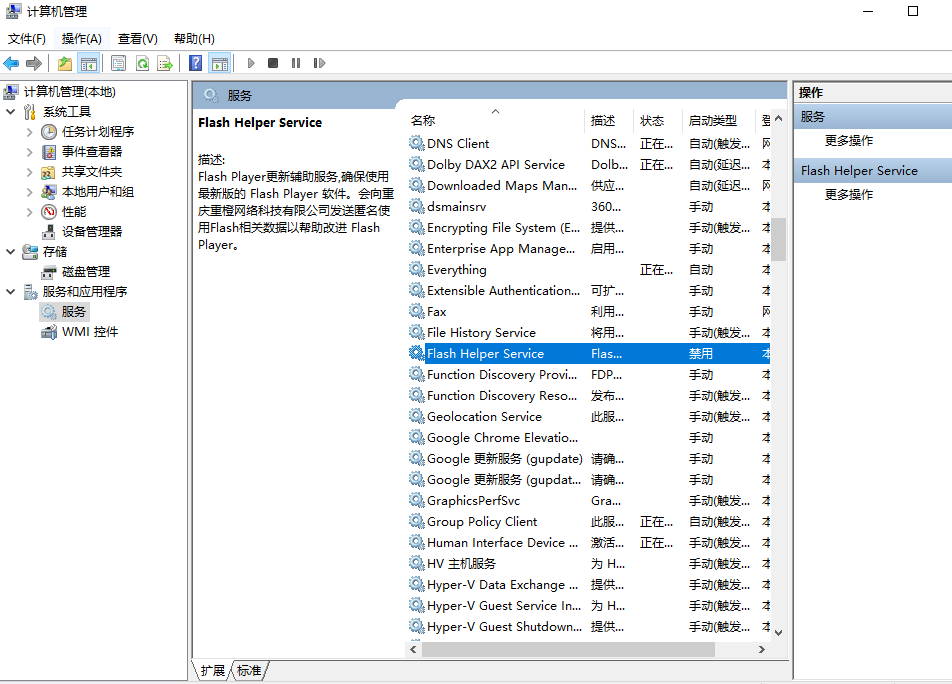
Task: Click the Start Service play icon
Action: click(251, 63)
